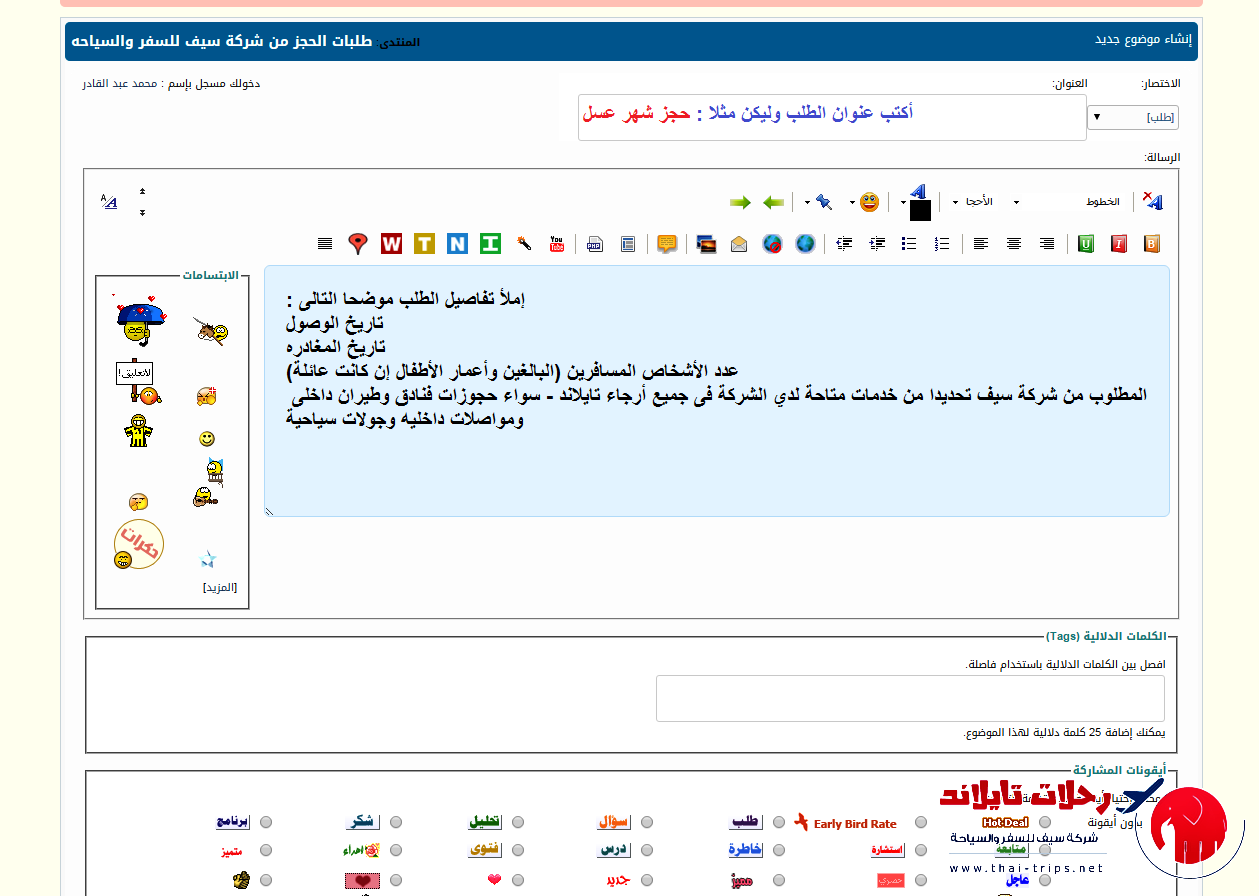Click the green undo arrow
Image resolution: width=1259 pixels, height=896 pixels.
tap(773, 202)
